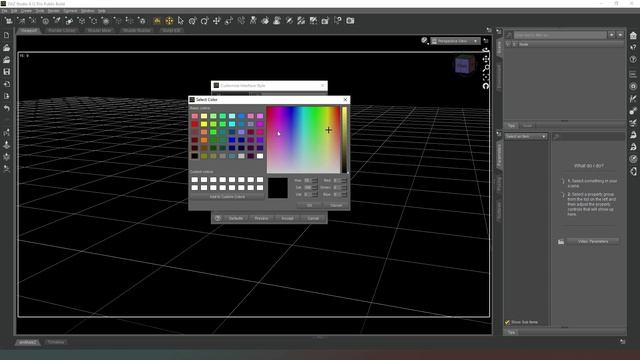The width and height of the screenshot is (640, 360).
Task: Switch to the Shader Mixer tab
Action: [x=100, y=30]
